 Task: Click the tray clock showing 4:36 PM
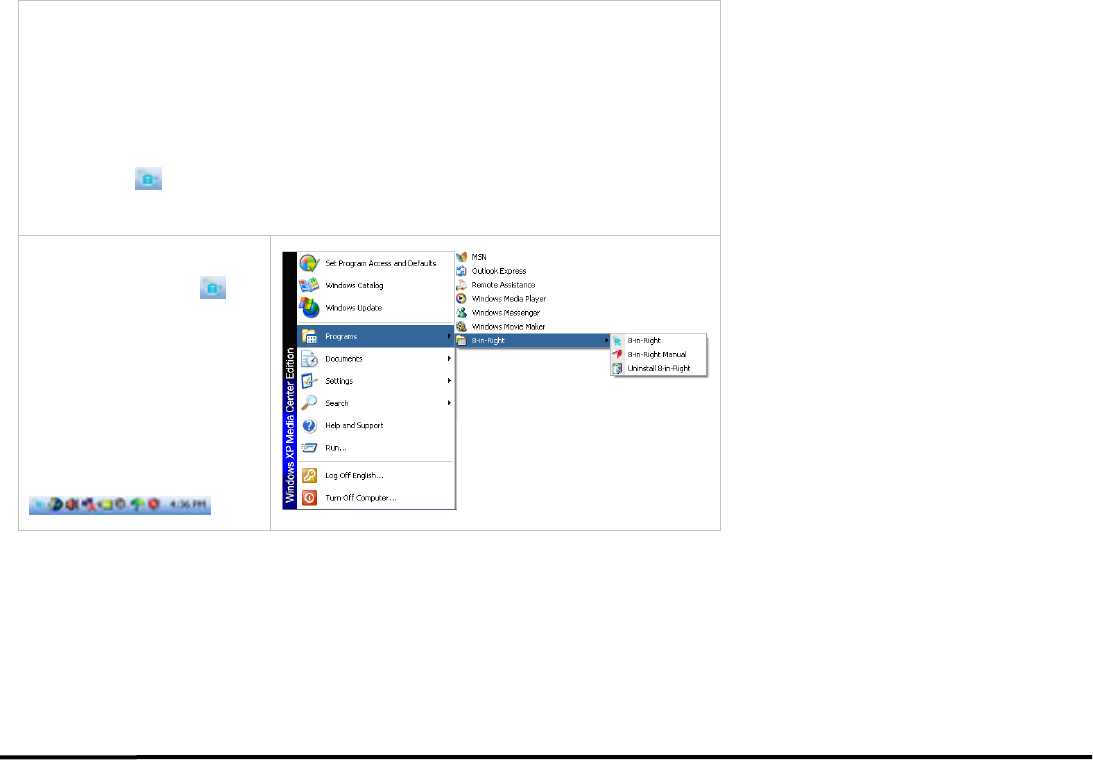point(188,505)
